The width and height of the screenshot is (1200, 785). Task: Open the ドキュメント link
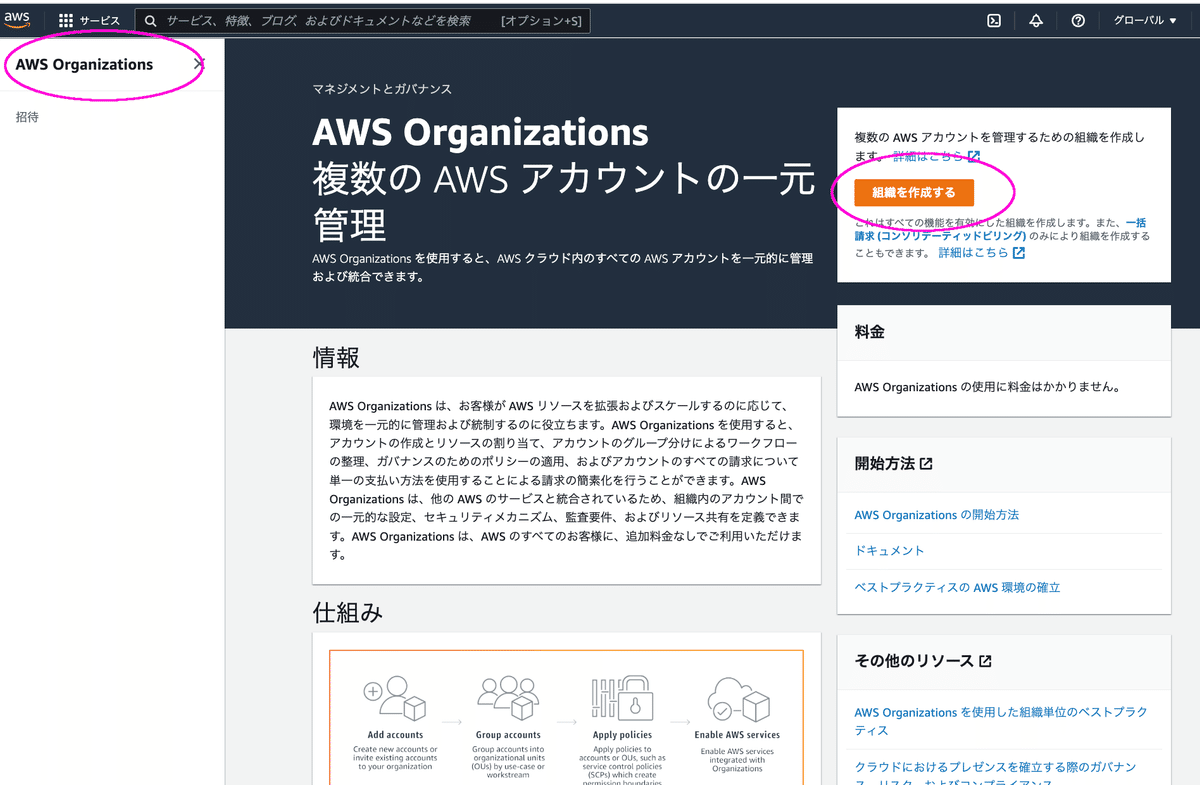(x=889, y=551)
